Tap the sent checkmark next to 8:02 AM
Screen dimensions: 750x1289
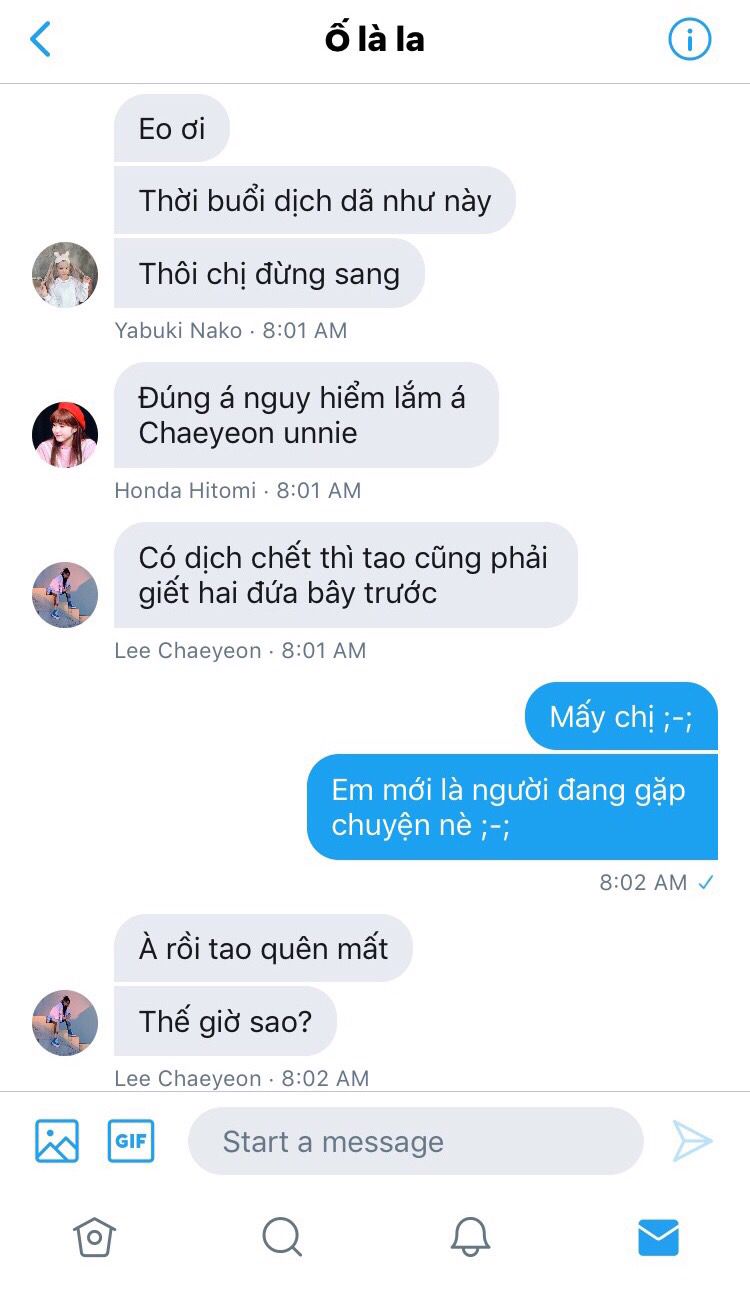click(x=706, y=882)
